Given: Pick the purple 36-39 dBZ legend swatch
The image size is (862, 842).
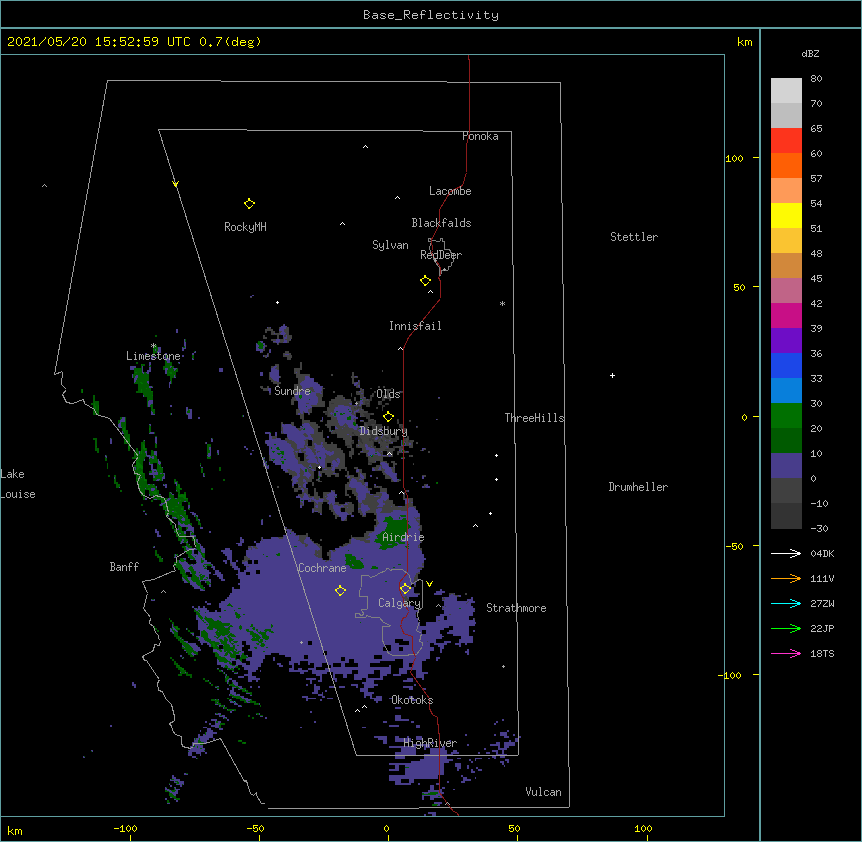Looking at the screenshot, I should click(786, 340).
